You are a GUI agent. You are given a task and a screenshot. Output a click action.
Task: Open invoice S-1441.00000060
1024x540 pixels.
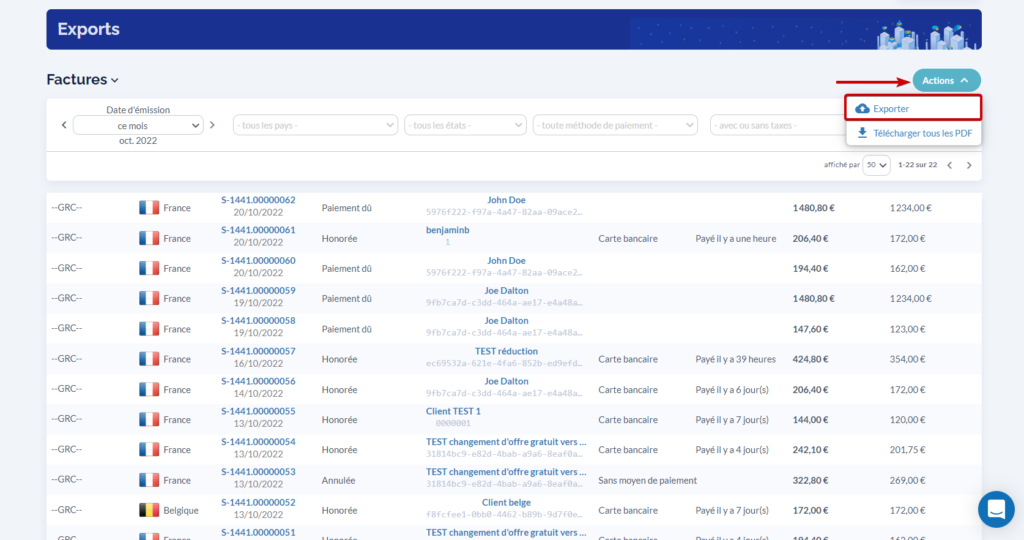[258, 261]
